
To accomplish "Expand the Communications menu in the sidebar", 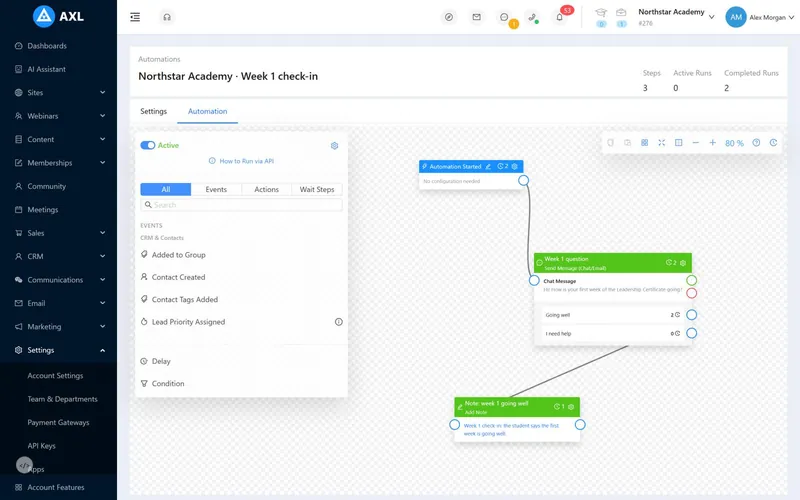I will [60, 280].
